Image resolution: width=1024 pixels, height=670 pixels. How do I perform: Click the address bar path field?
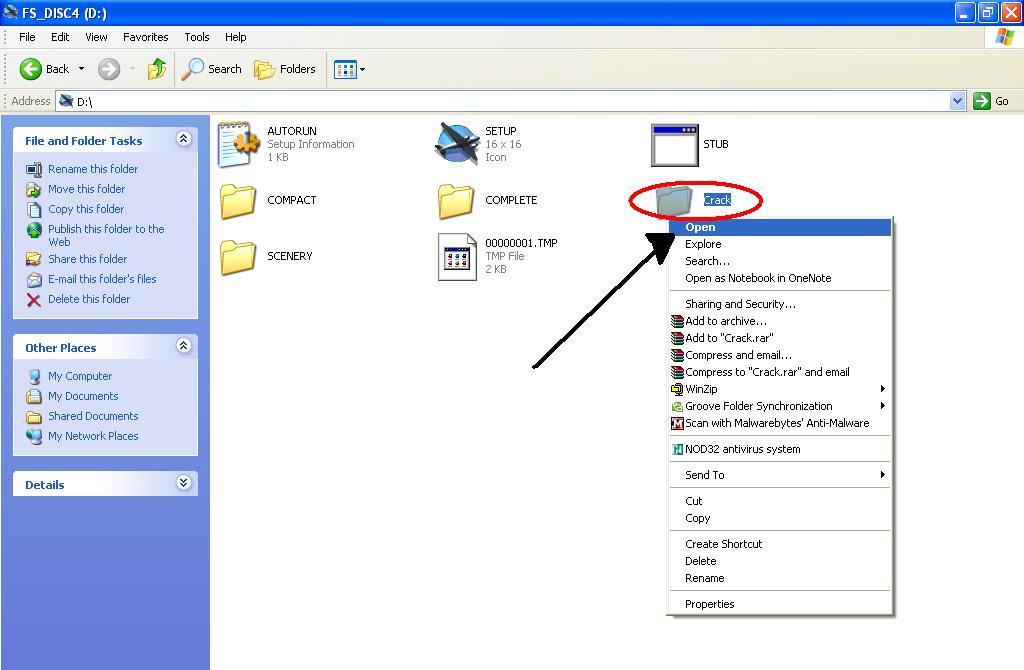coord(500,101)
